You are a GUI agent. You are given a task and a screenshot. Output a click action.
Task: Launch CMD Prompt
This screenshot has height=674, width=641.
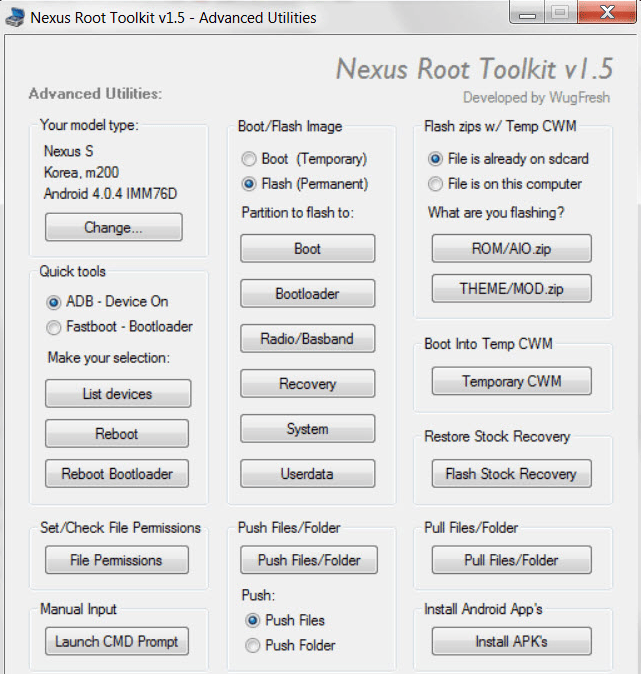(x=117, y=641)
